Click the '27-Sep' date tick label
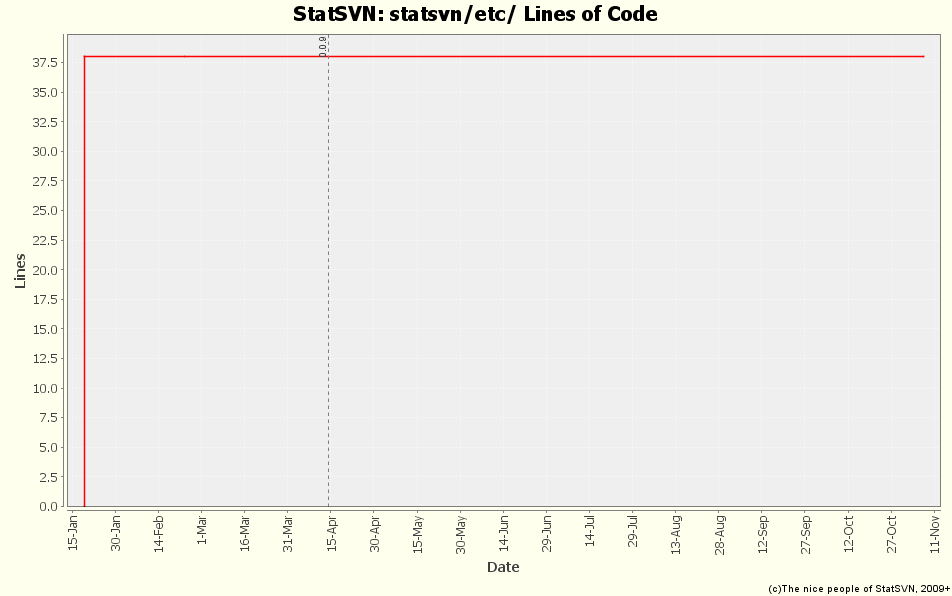This screenshot has width=952, height=596. point(806,534)
